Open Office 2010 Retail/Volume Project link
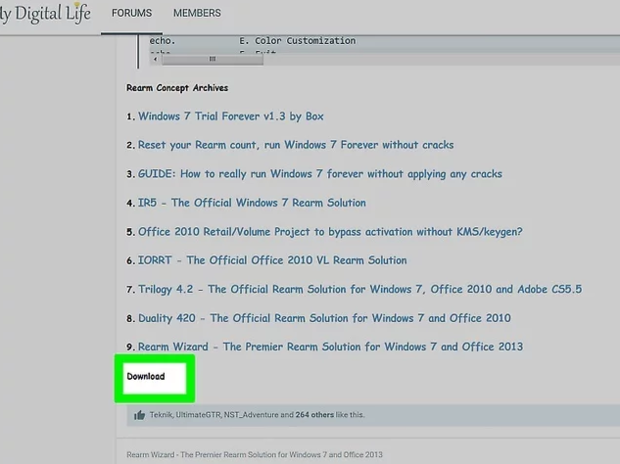This screenshot has height=464, width=620. click(330, 231)
